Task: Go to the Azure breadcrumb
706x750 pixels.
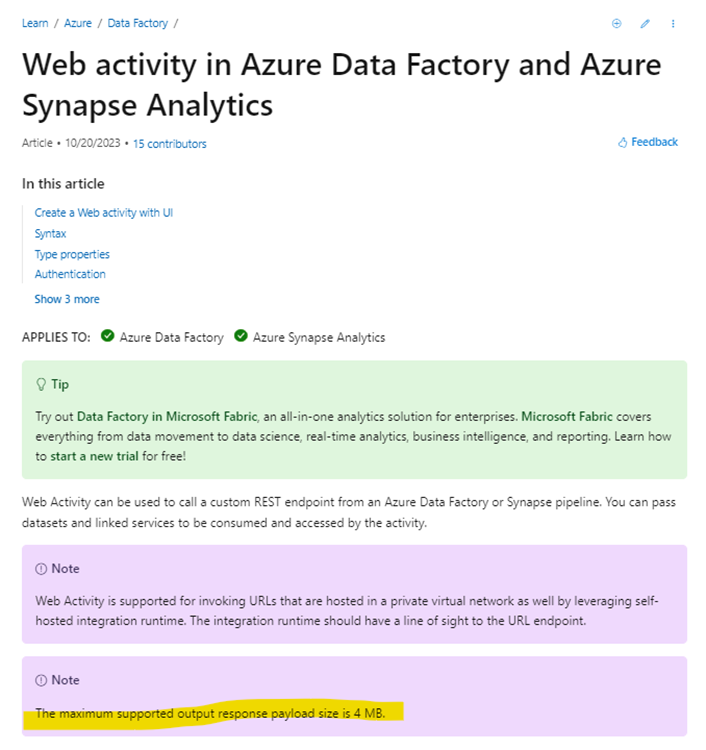Action: tap(78, 23)
